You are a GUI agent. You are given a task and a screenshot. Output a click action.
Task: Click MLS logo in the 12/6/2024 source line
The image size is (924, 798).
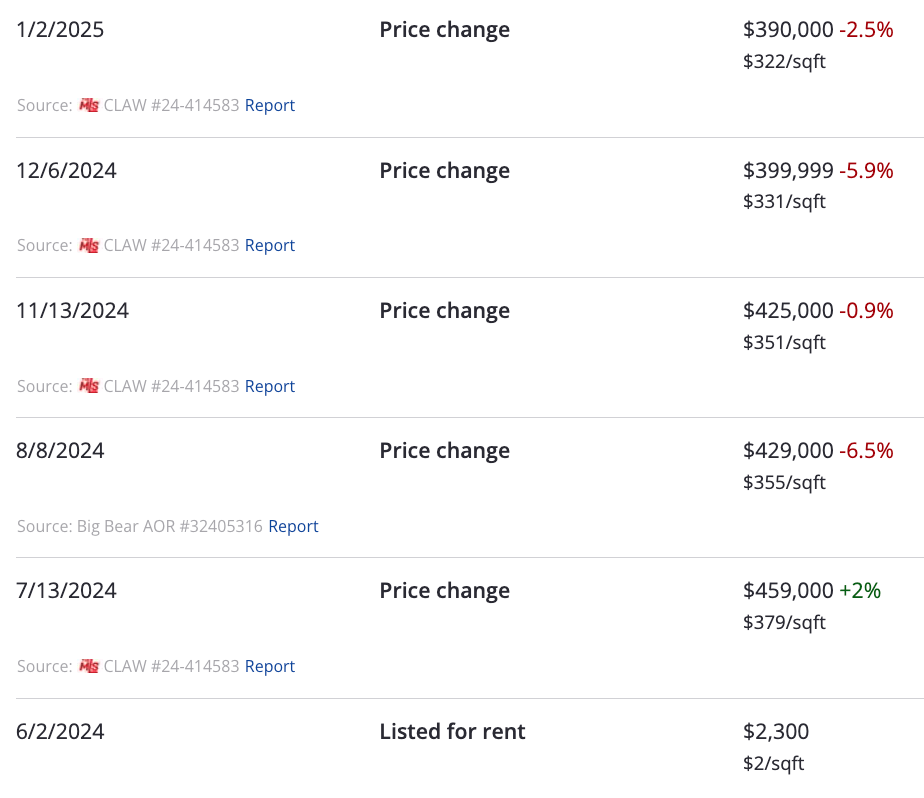(x=89, y=245)
